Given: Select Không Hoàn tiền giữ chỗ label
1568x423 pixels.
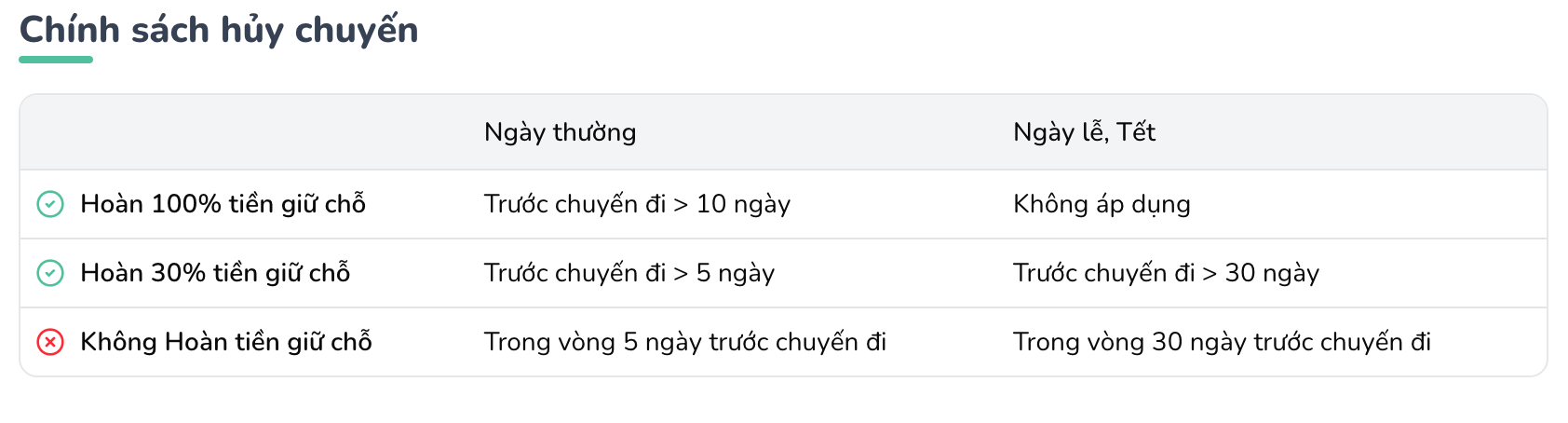Looking at the screenshot, I should (x=226, y=342).
